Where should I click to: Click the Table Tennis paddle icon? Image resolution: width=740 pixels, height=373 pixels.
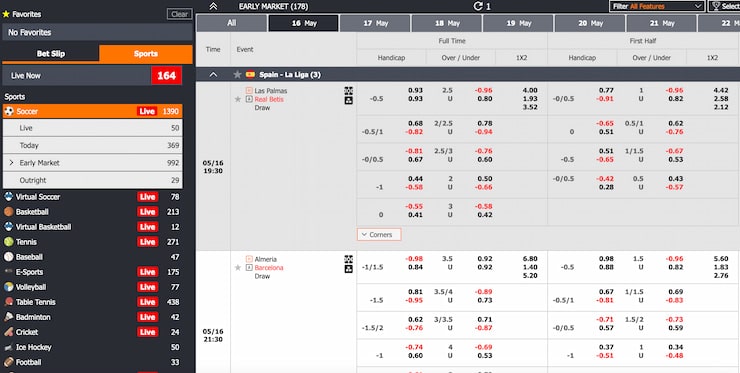(x=8, y=302)
